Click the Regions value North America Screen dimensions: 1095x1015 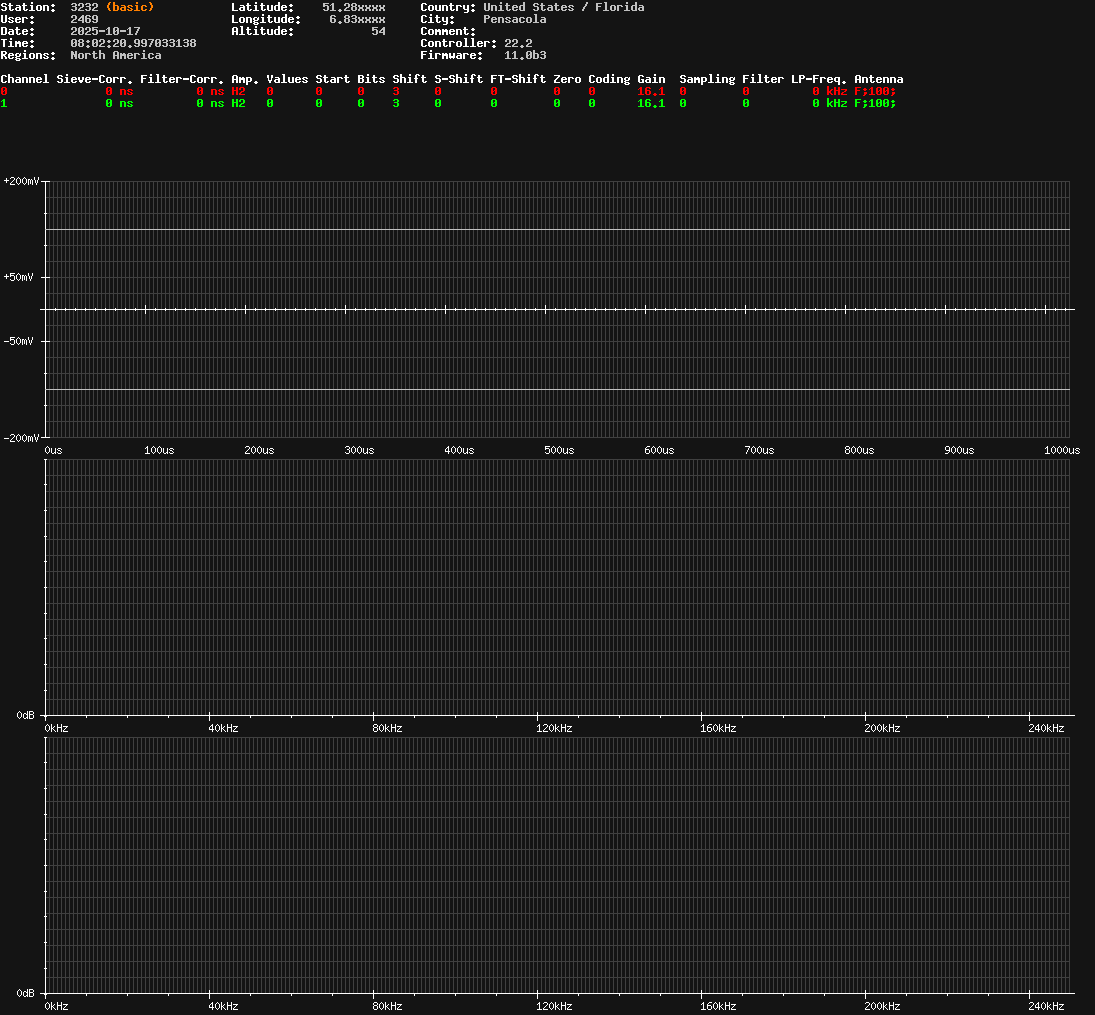coord(115,55)
